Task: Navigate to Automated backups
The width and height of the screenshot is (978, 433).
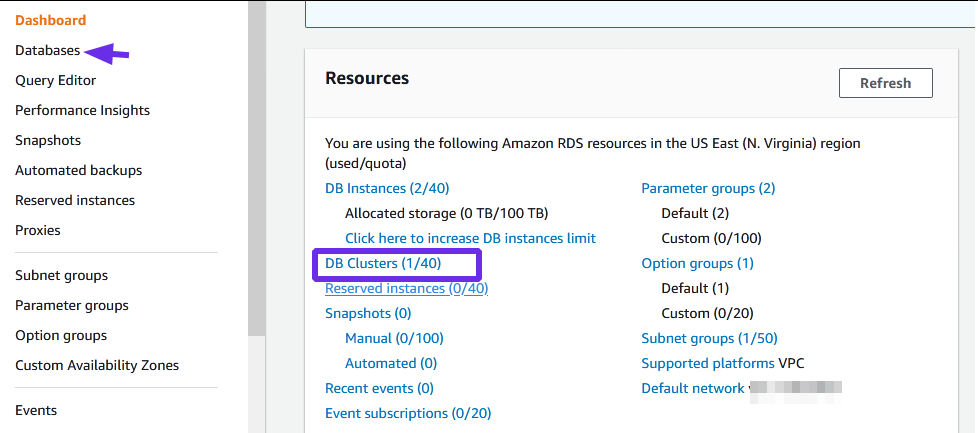Action: 79,170
